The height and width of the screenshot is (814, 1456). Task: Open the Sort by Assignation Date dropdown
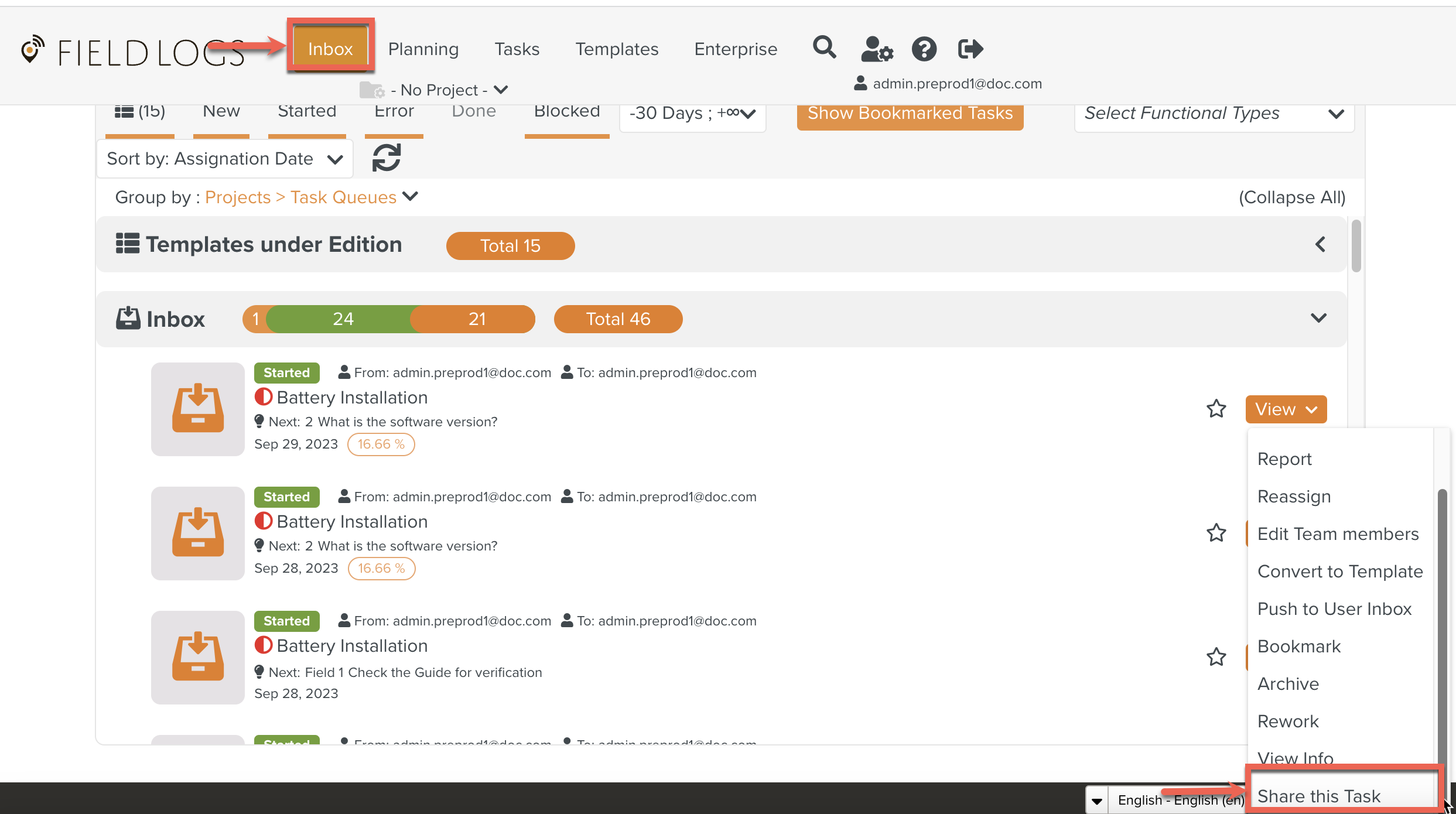click(x=224, y=159)
